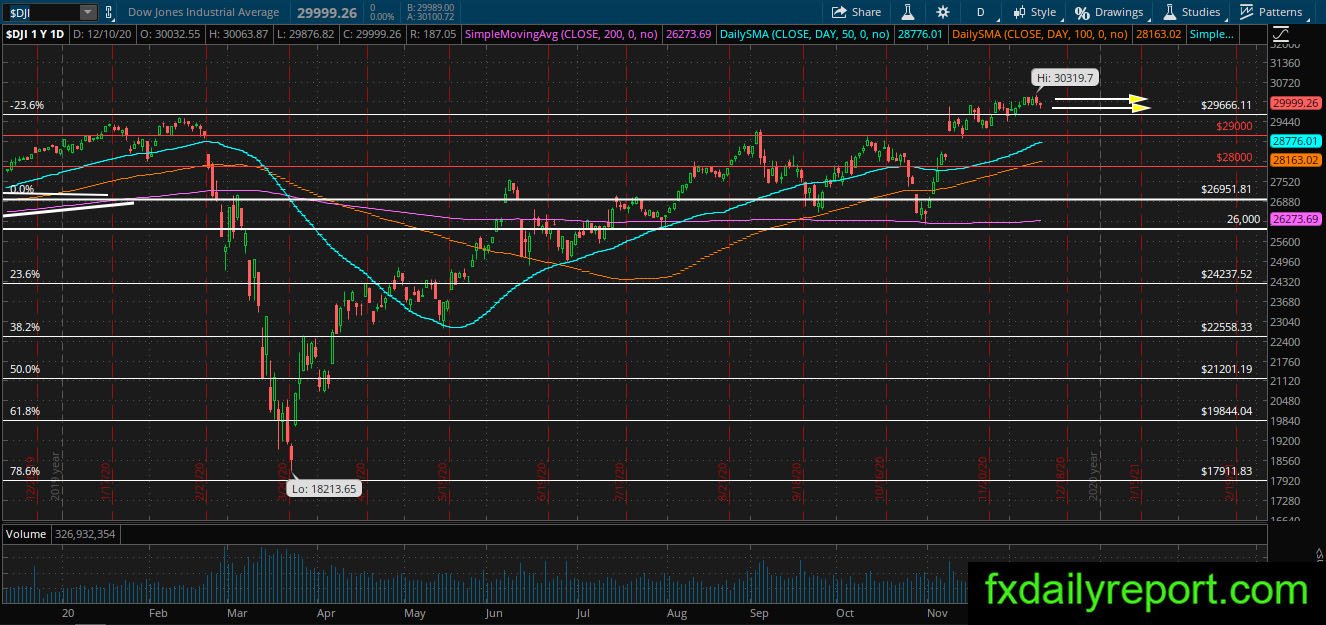Click the 61.8% Fibonacci percent label

click(25, 411)
